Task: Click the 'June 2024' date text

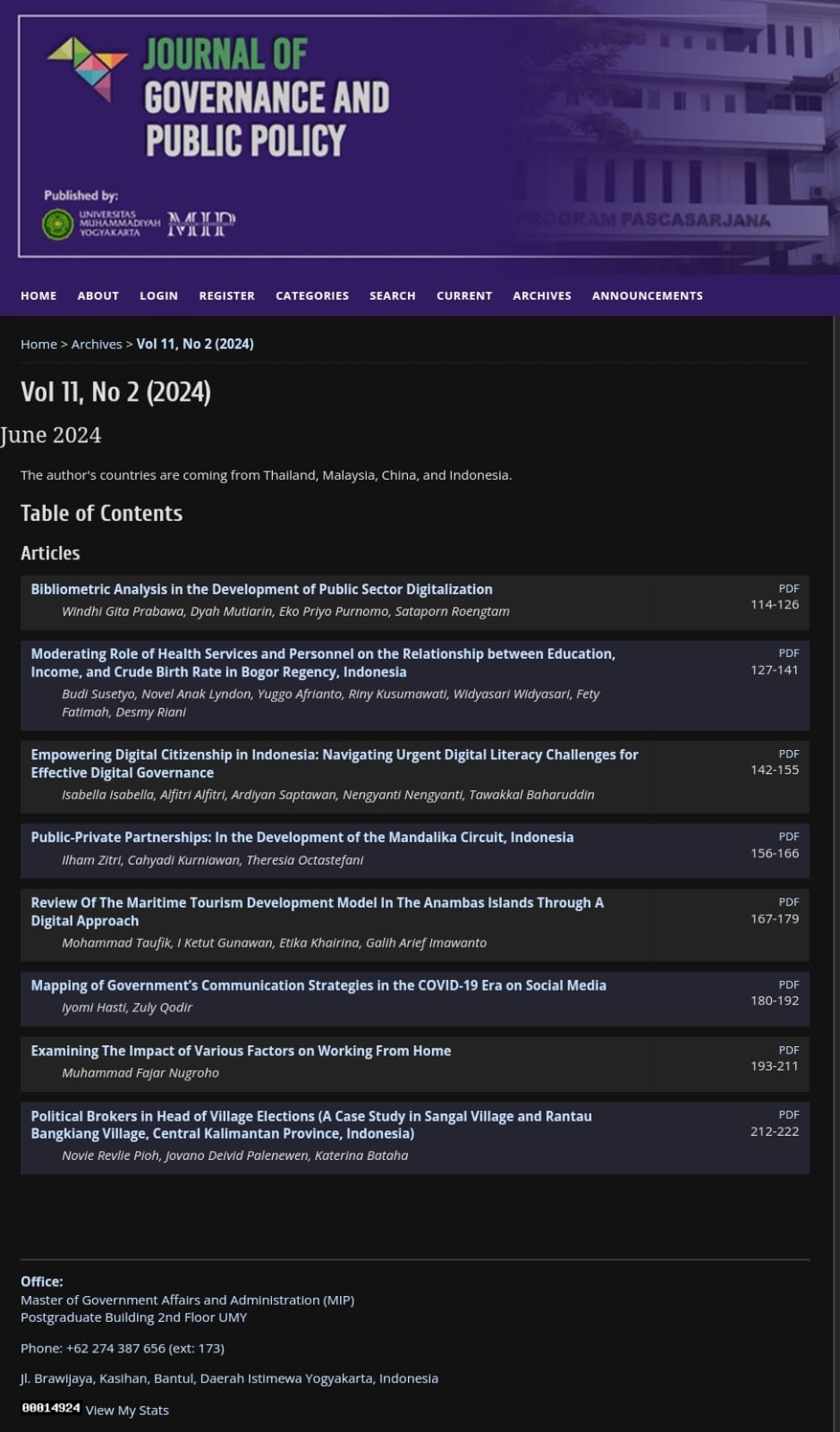Action: pyautogui.click(x=51, y=435)
